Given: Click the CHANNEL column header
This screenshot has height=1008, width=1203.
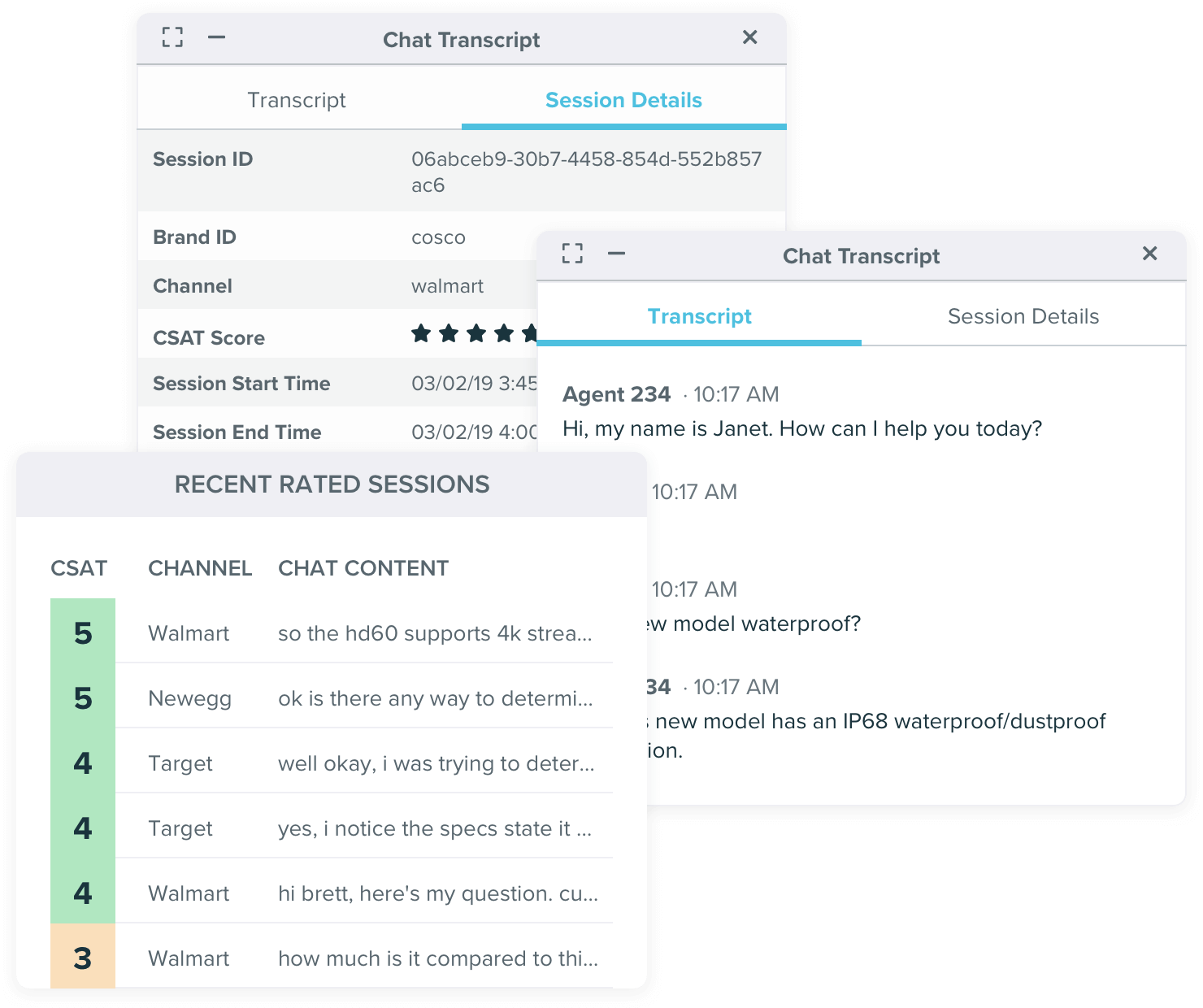Looking at the screenshot, I should coord(200,568).
